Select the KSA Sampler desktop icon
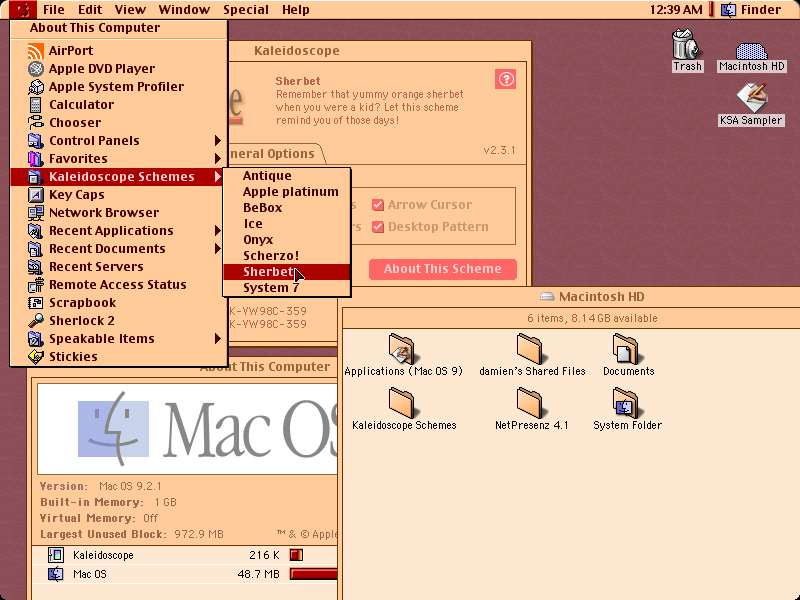 (751, 97)
